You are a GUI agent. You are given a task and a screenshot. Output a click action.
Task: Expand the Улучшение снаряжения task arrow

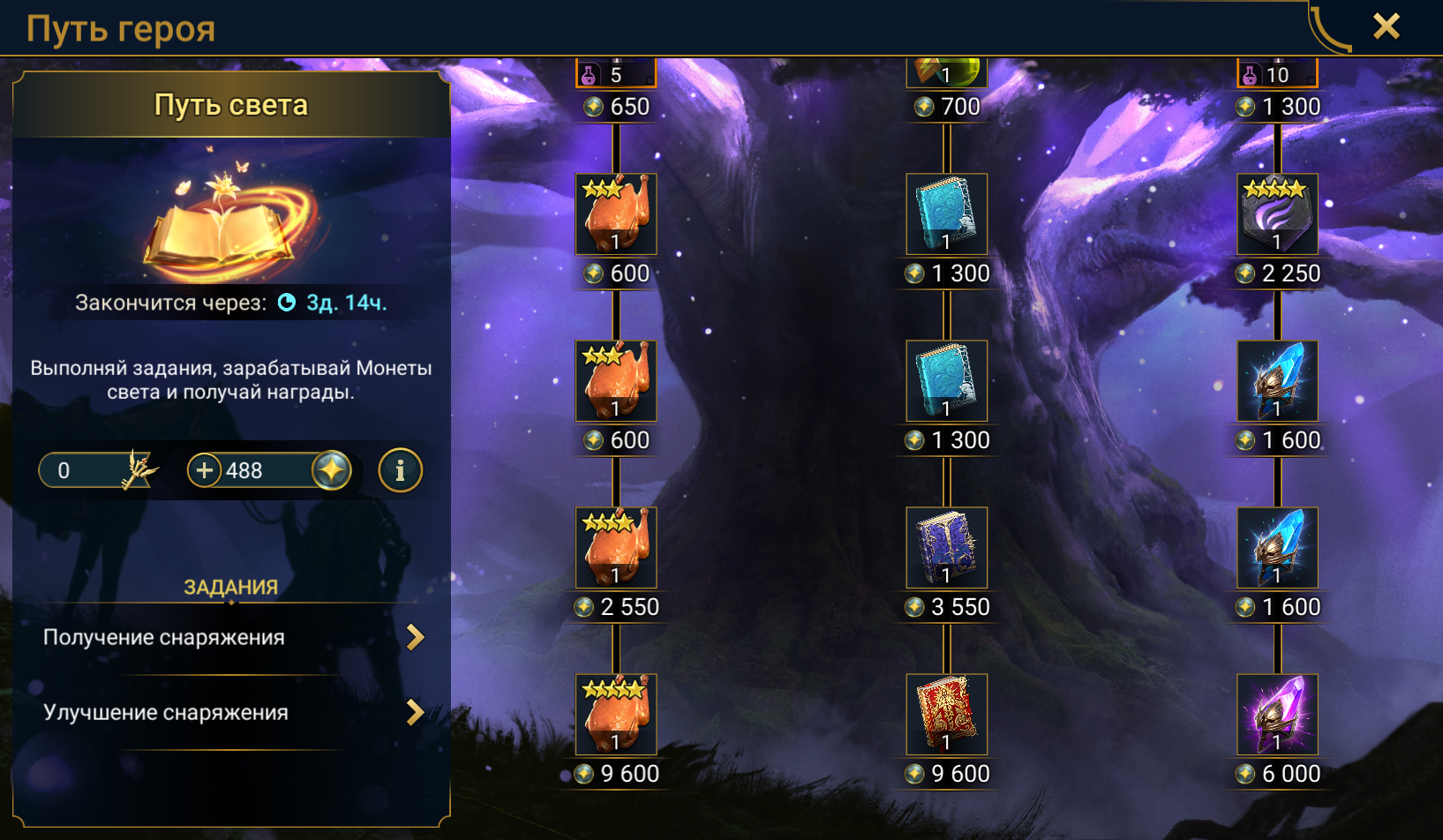415,712
